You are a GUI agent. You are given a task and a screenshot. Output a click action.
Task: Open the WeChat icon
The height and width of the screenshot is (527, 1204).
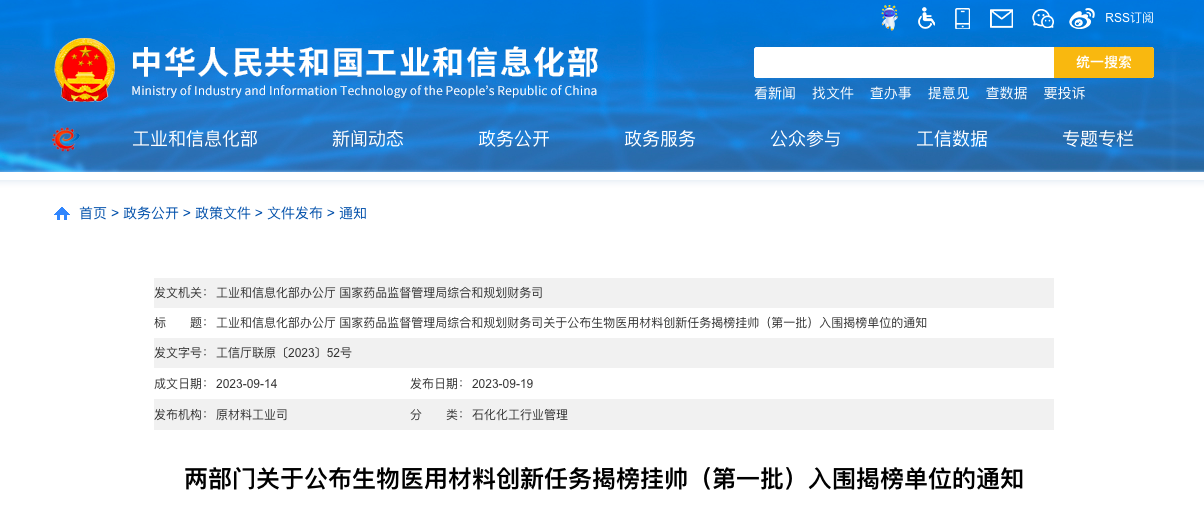point(1043,18)
